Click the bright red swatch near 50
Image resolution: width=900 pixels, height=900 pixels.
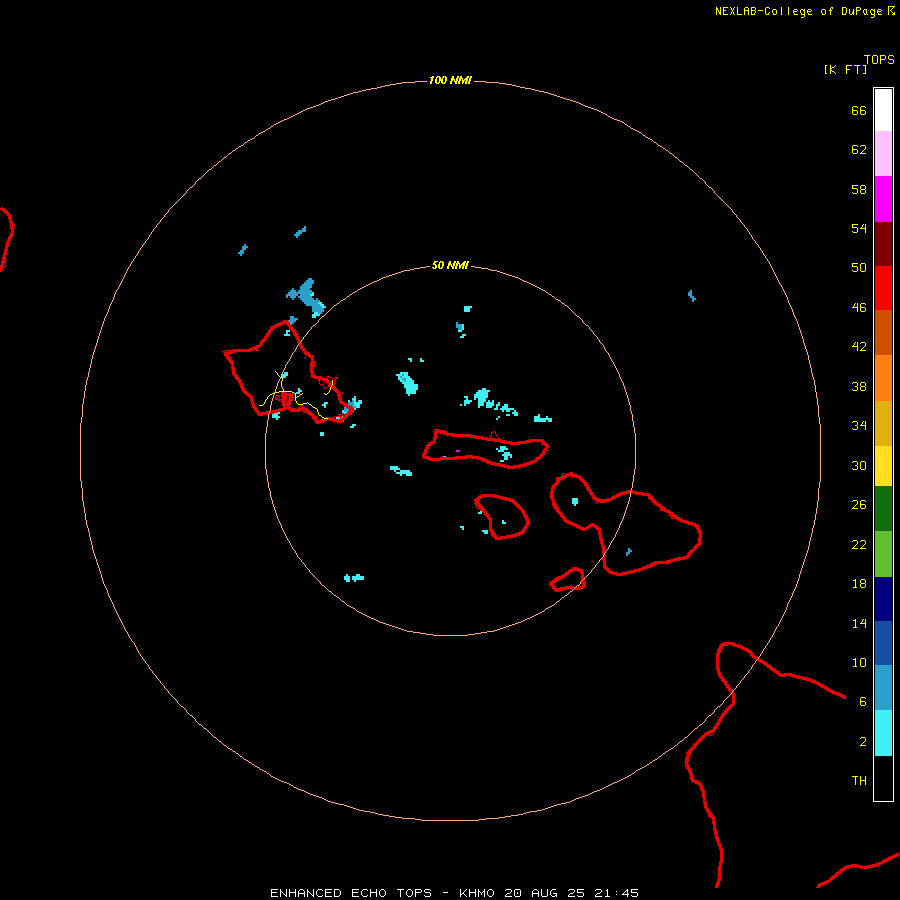click(x=883, y=288)
